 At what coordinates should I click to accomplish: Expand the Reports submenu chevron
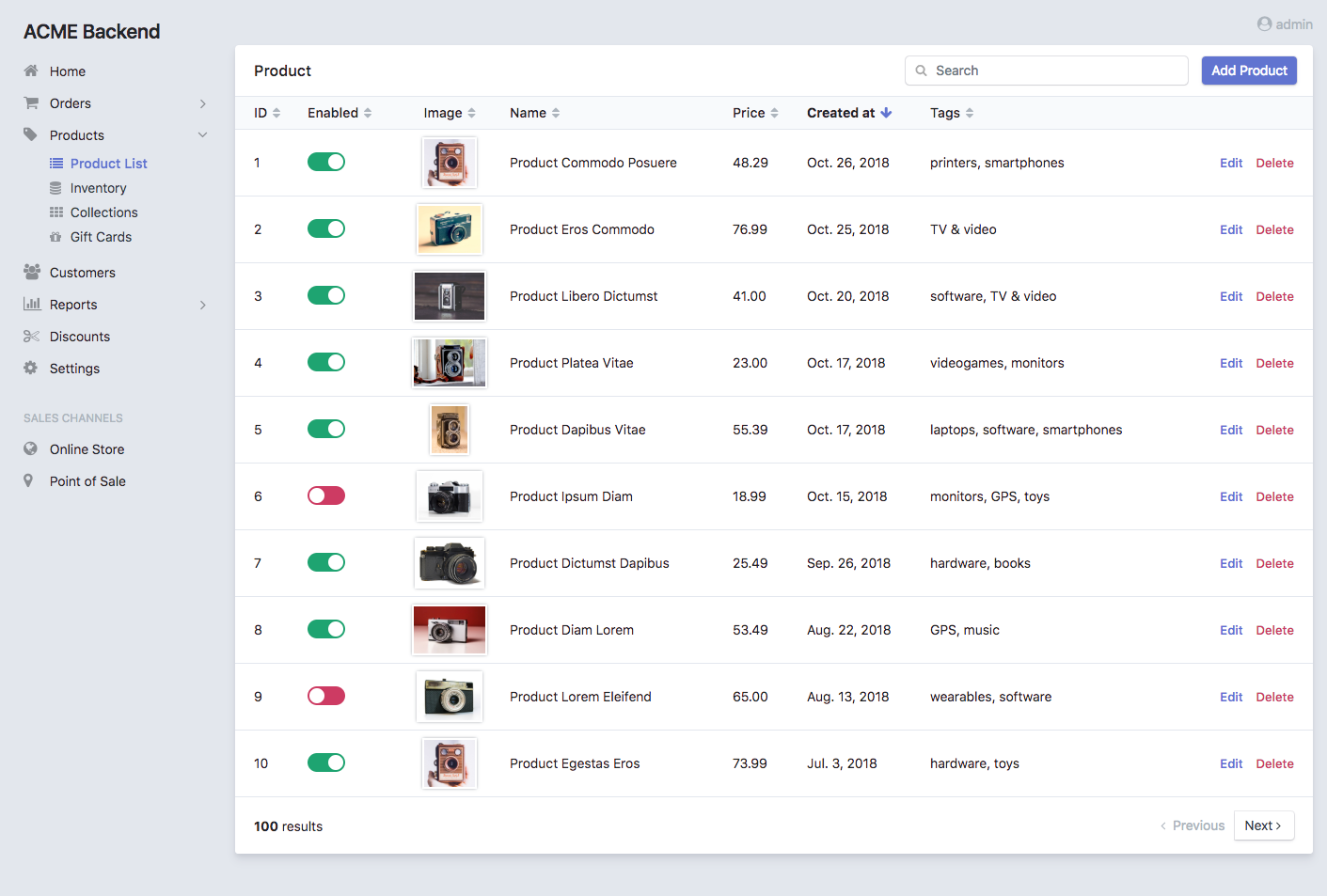point(202,305)
